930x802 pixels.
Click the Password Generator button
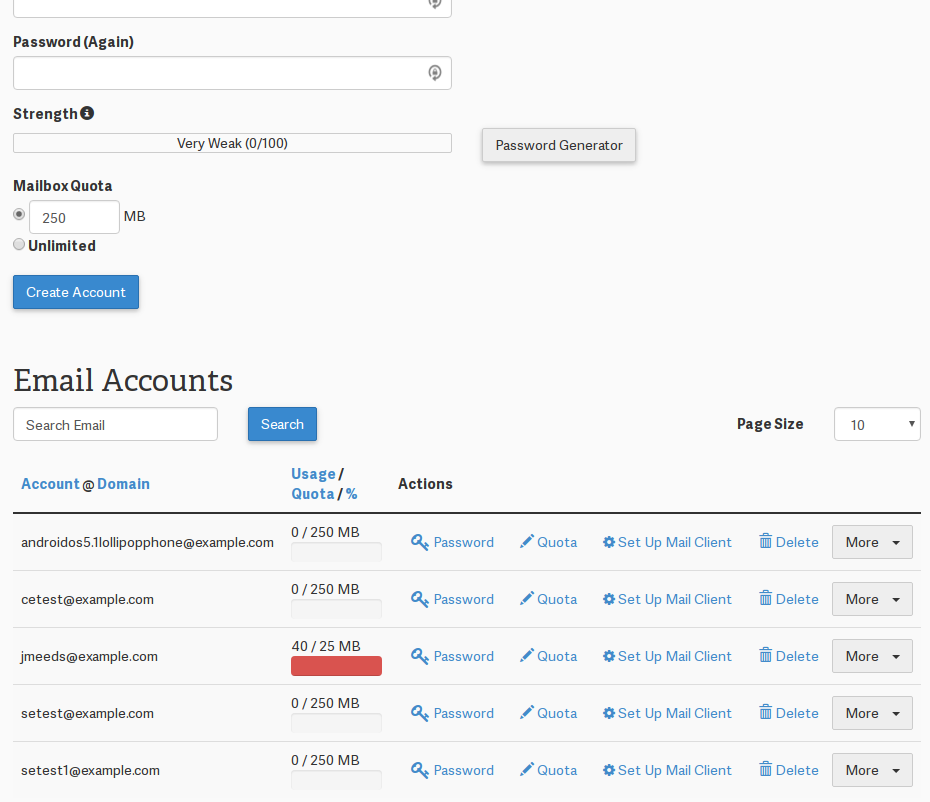[x=558, y=145]
